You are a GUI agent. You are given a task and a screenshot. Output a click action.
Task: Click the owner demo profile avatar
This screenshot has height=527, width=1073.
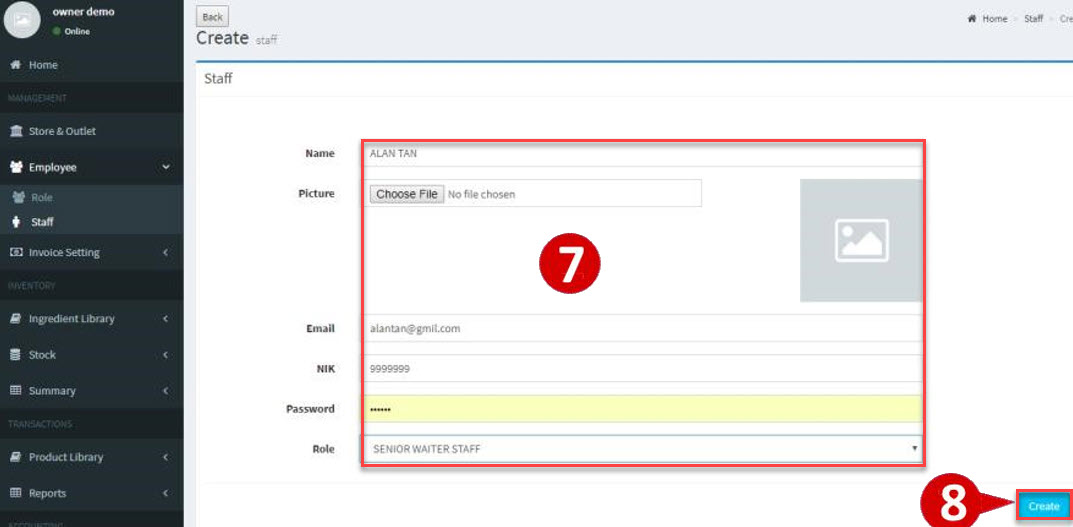pos(23,20)
